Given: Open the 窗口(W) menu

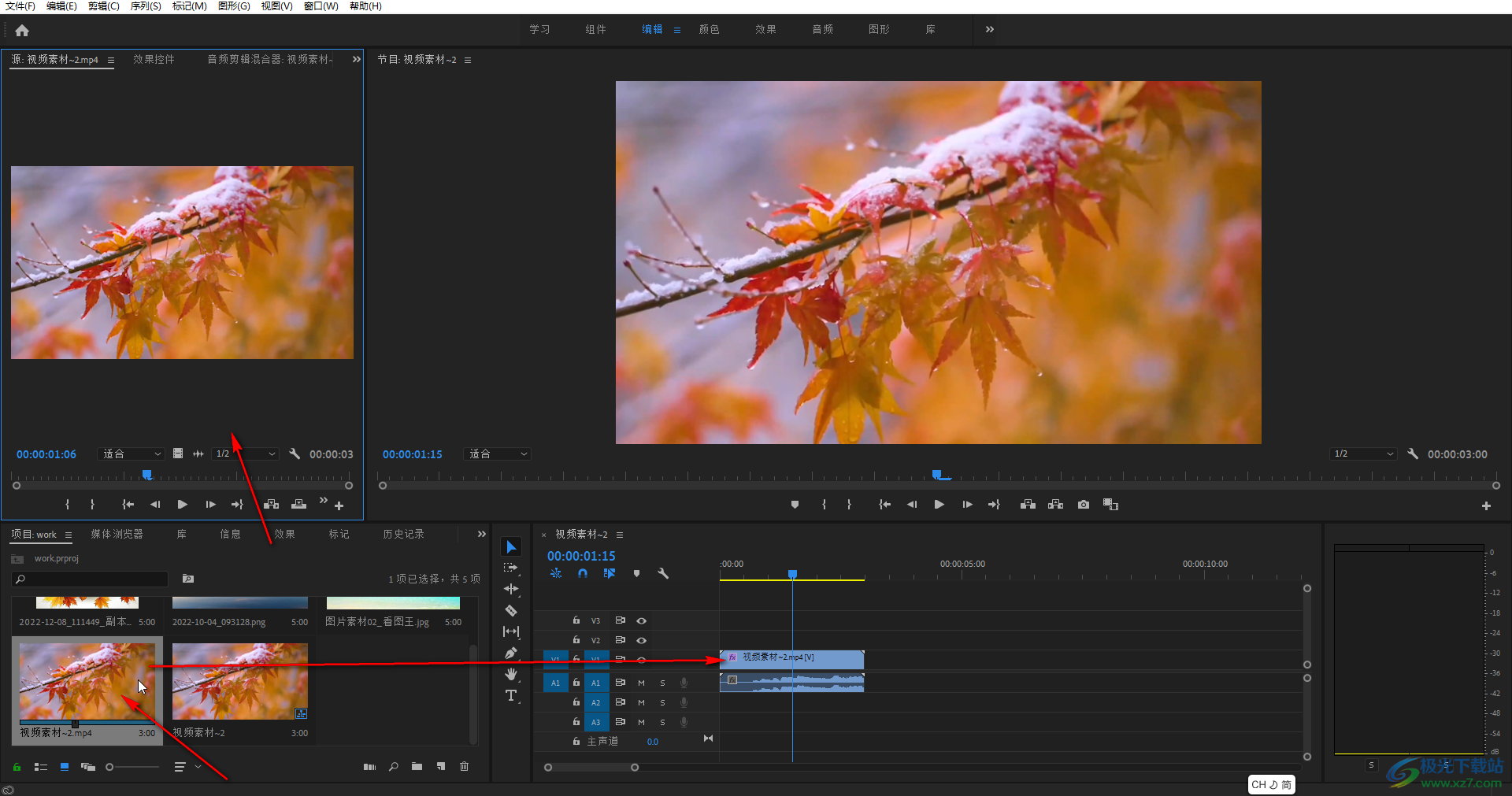Looking at the screenshot, I should coord(321,6).
